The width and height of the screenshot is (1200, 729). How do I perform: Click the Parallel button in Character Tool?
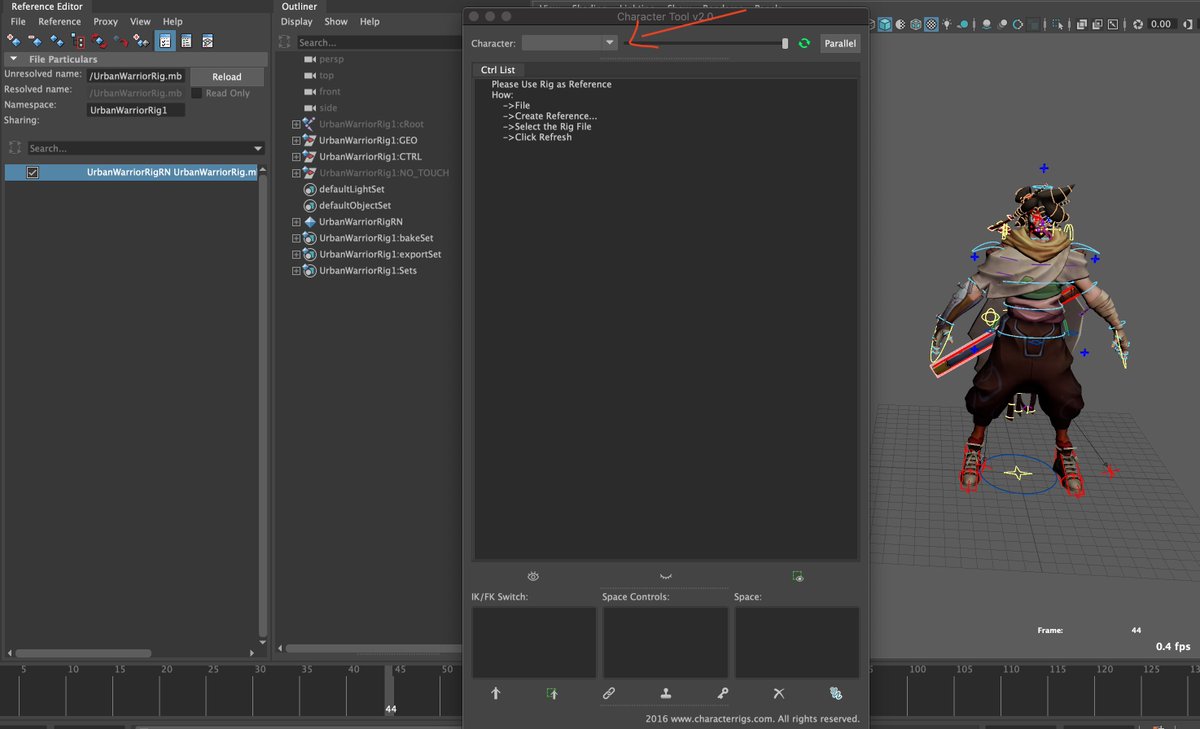[840, 43]
